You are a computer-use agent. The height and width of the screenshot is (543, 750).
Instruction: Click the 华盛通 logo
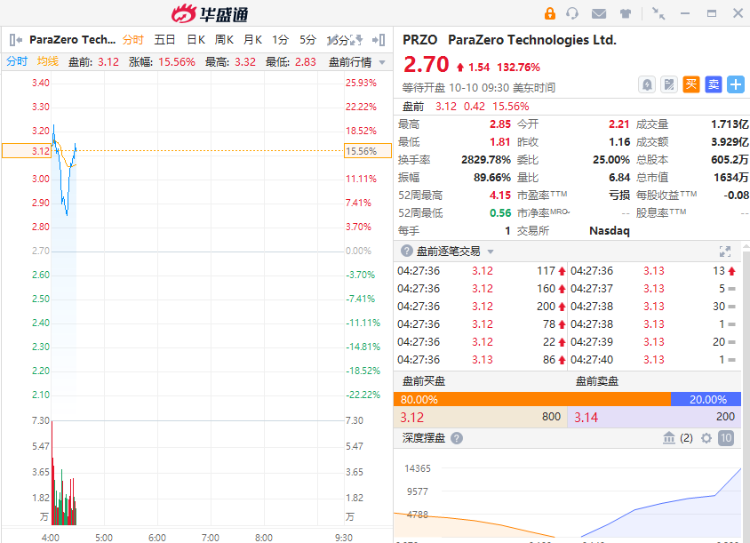(210, 14)
